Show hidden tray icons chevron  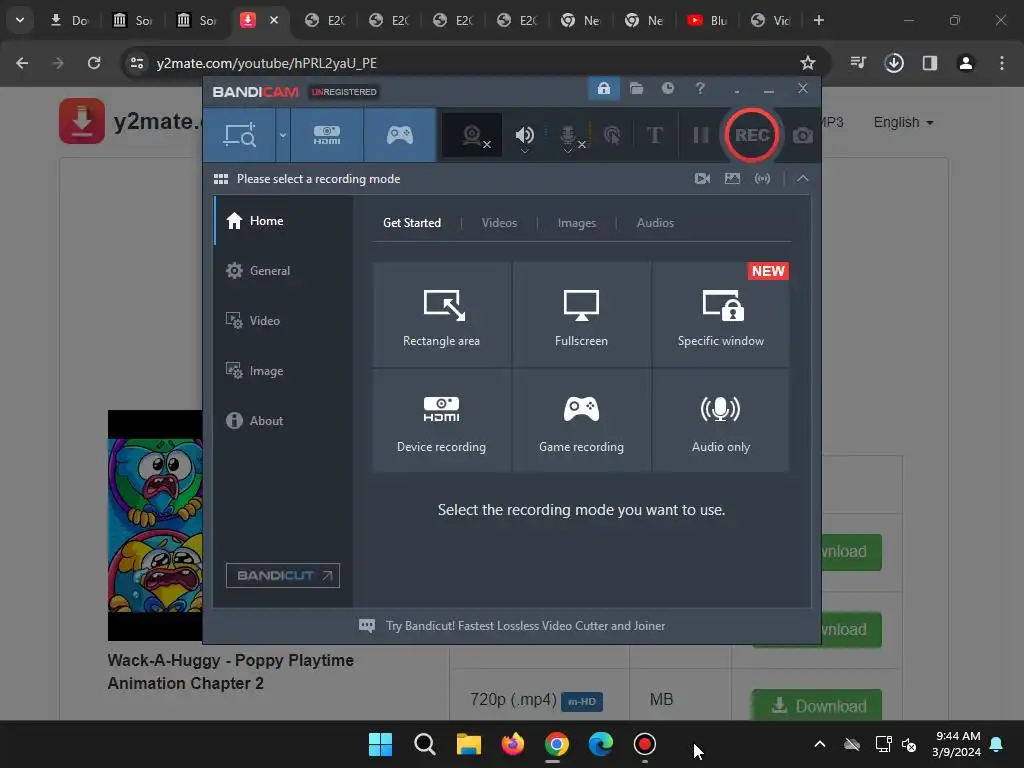820,744
